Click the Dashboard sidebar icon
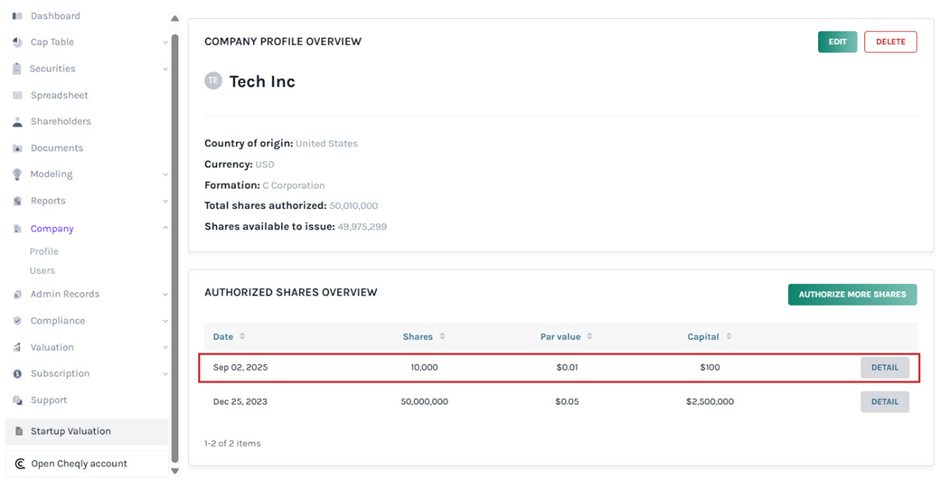This screenshot has width=940, height=480. click(17, 16)
